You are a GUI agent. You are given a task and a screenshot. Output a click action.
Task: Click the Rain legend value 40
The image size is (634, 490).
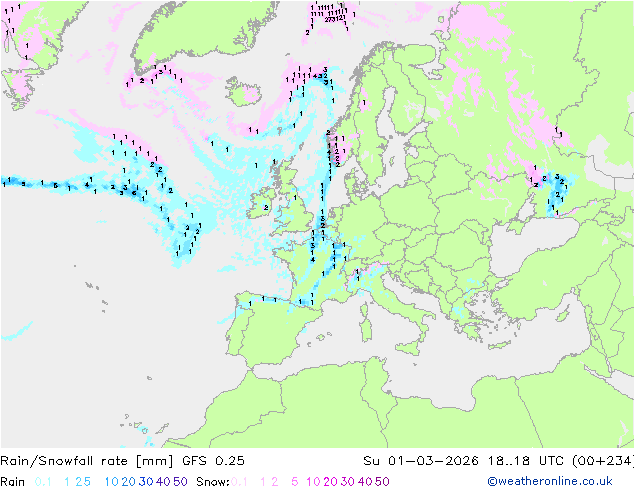coord(163,482)
